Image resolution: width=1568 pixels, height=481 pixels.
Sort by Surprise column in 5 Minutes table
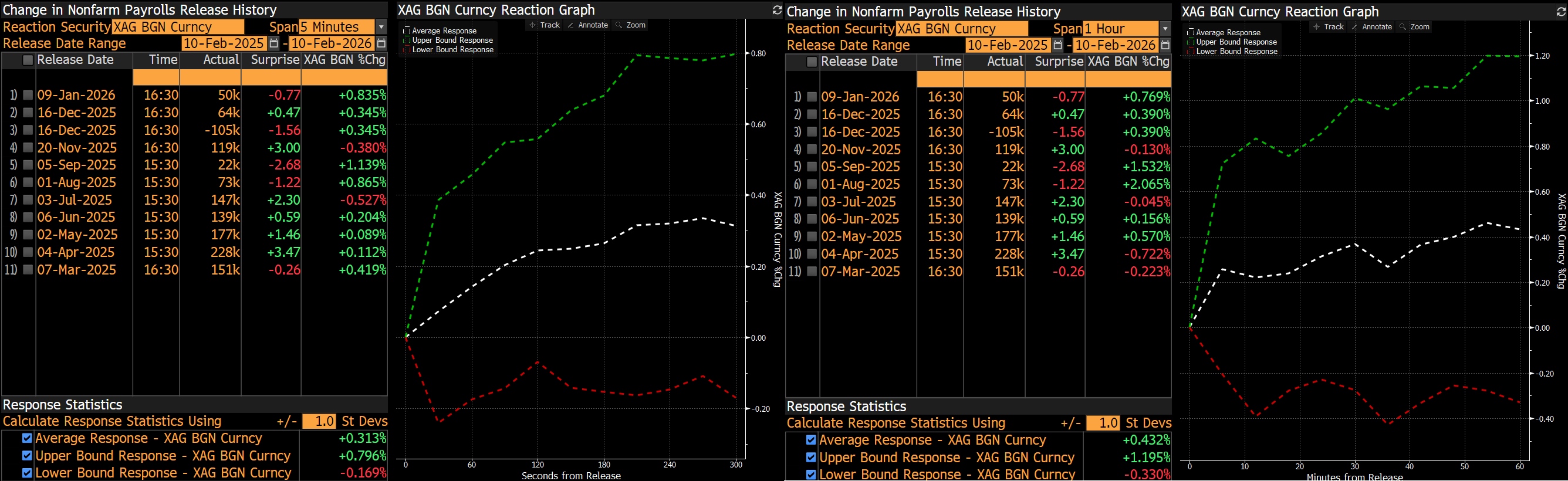pyautogui.click(x=275, y=60)
